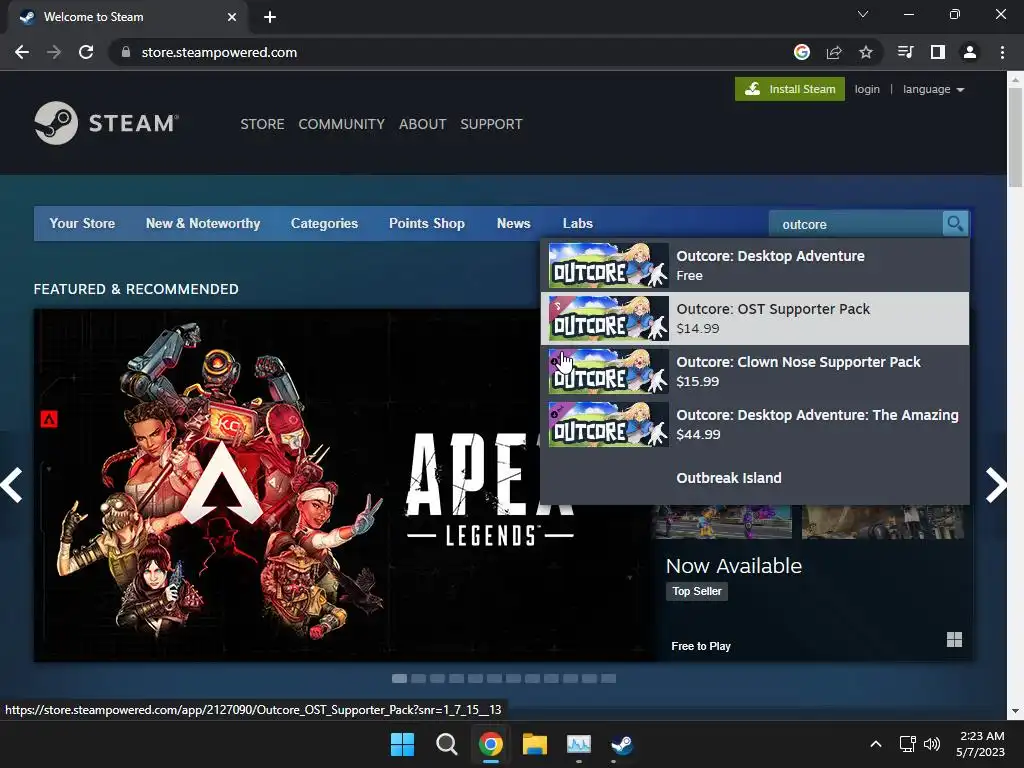
Task: Click the last carousel page dot
Action: coord(609,679)
